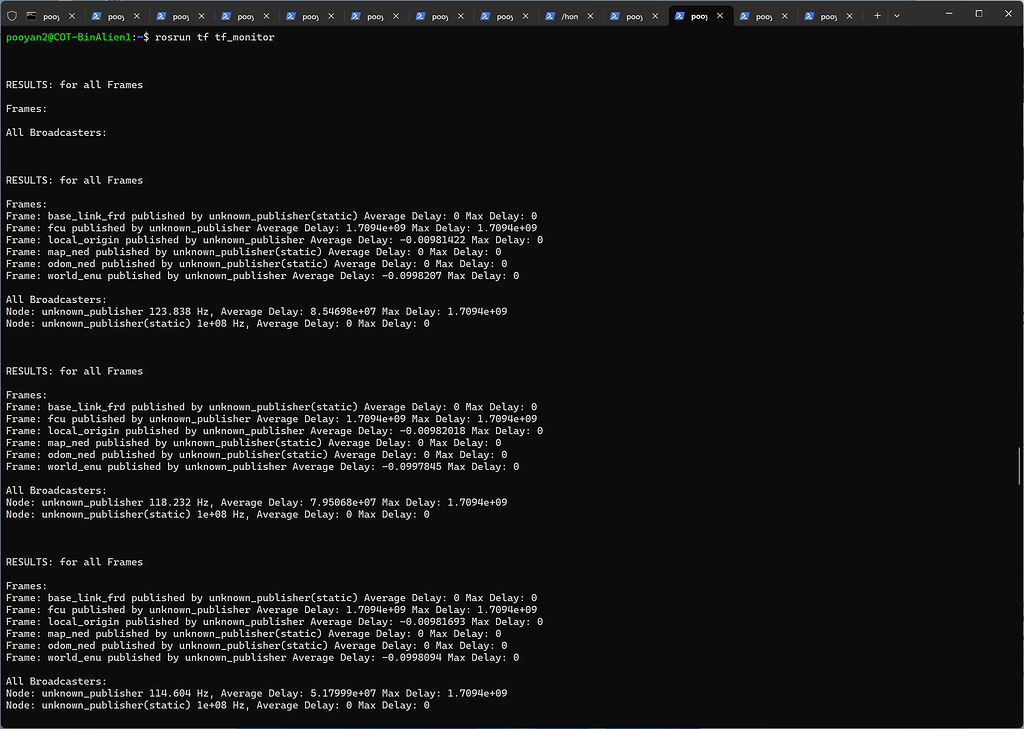Click the '123.838 Hz' publisher rate
This screenshot has width=1024, height=729.
click(179, 312)
